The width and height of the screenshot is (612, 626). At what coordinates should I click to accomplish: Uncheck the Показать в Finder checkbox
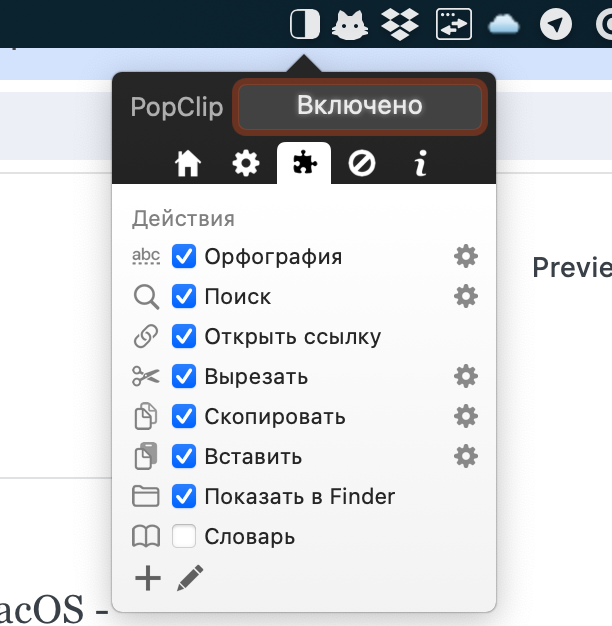(184, 496)
